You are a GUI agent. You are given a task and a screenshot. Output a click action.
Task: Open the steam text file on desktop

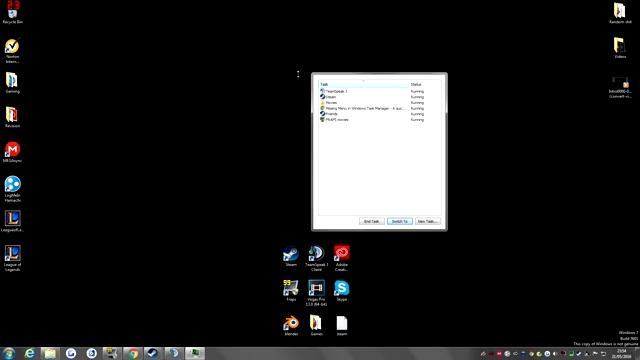[342, 325]
